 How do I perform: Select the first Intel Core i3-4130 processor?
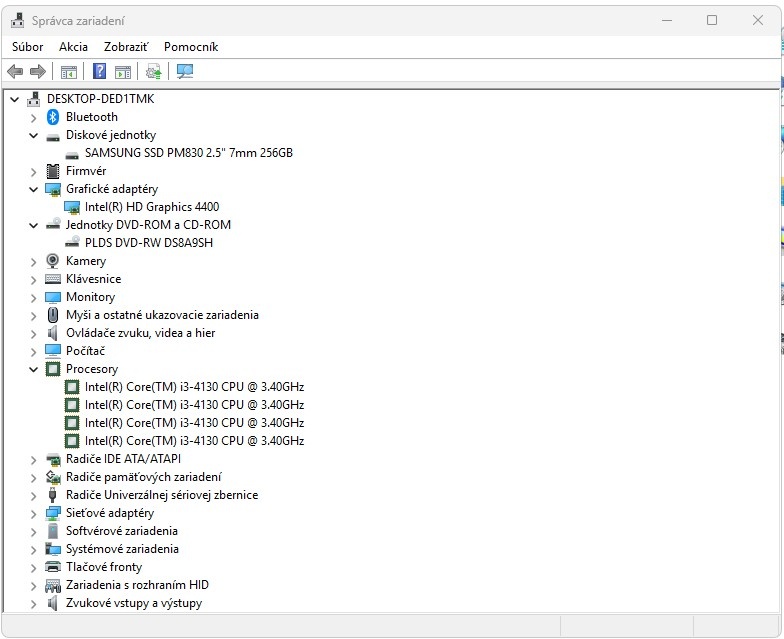point(194,387)
